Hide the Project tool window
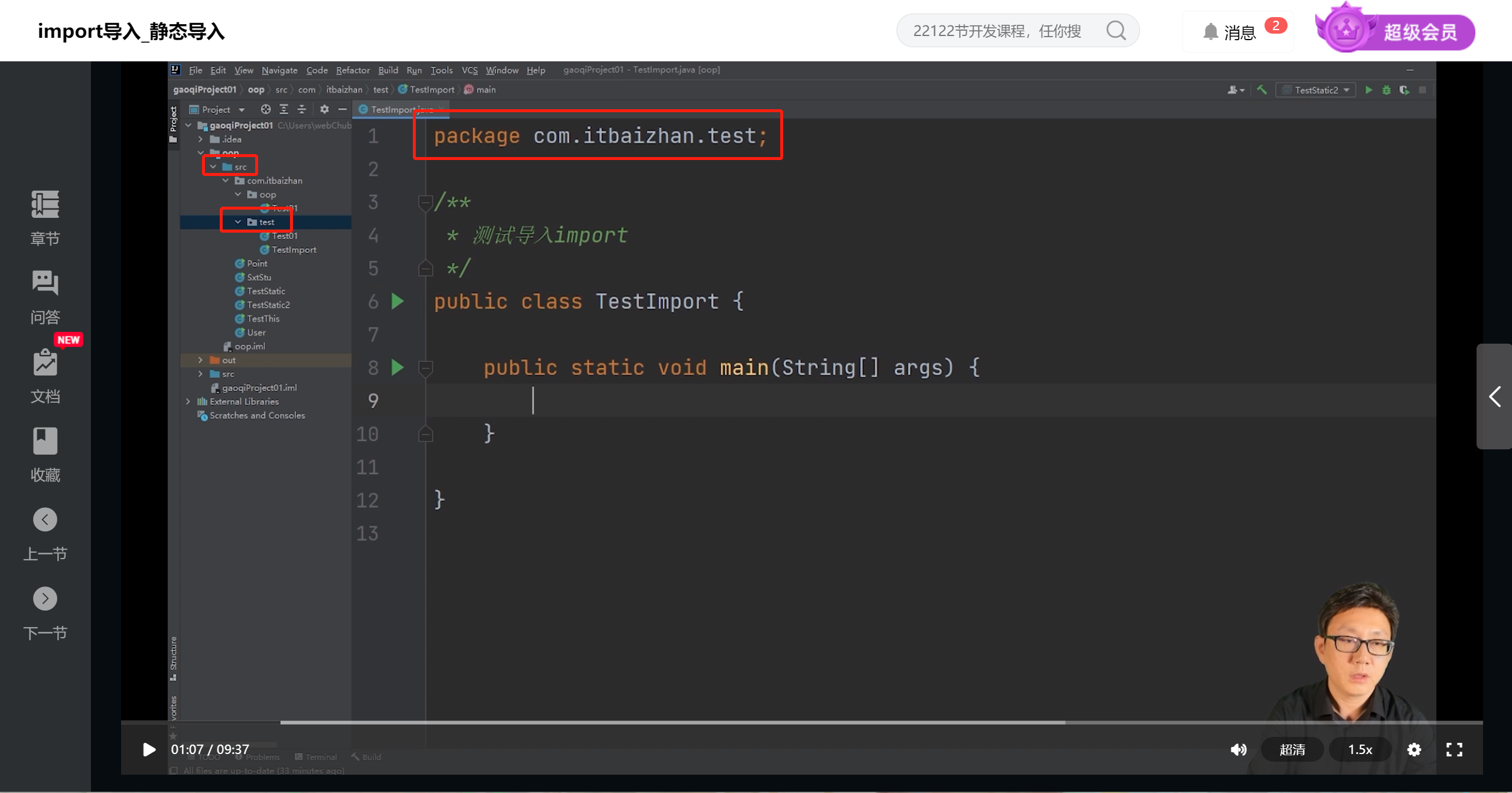Viewport: 1512px width, 793px height. click(x=342, y=109)
